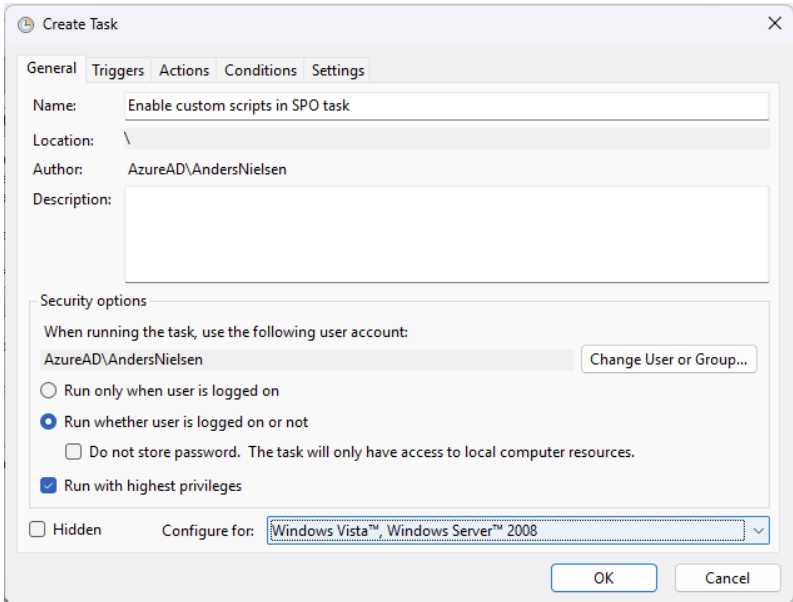Close the Create Task dialog
This screenshot has width=793, height=602.
point(773,24)
